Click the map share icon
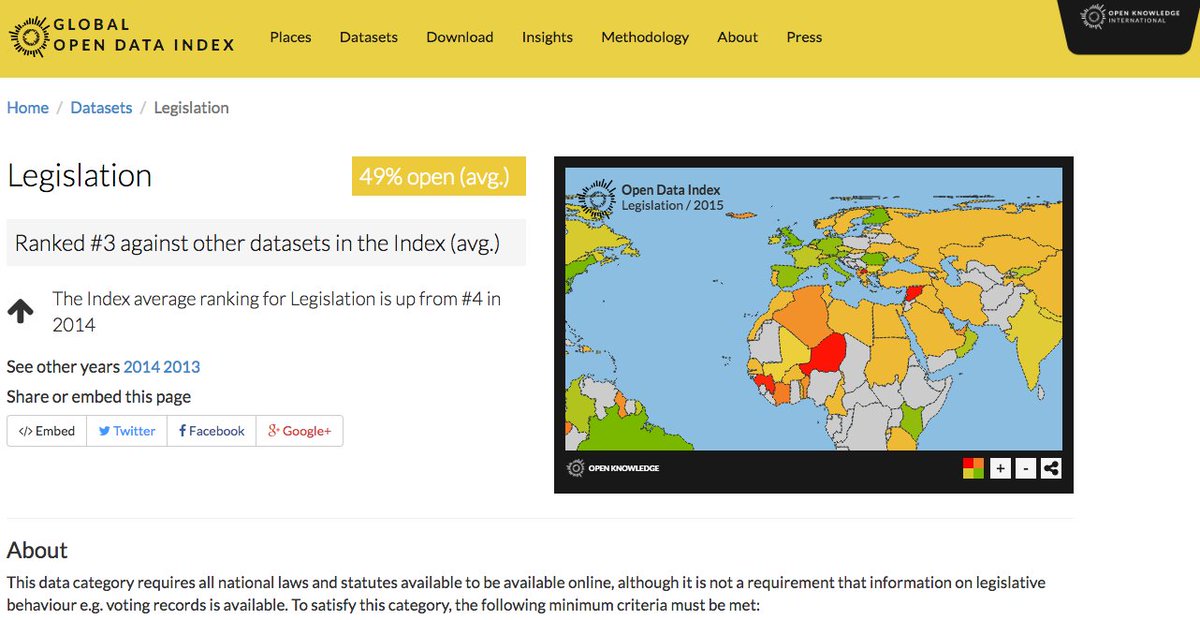This screenshot has height=620, width=1200. 1051,468
